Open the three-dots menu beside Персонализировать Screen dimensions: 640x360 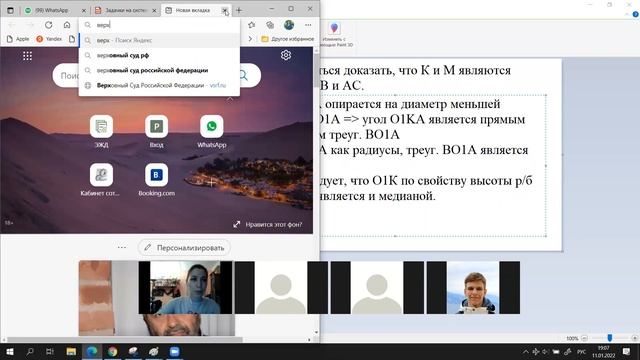[x=122, y=247]
